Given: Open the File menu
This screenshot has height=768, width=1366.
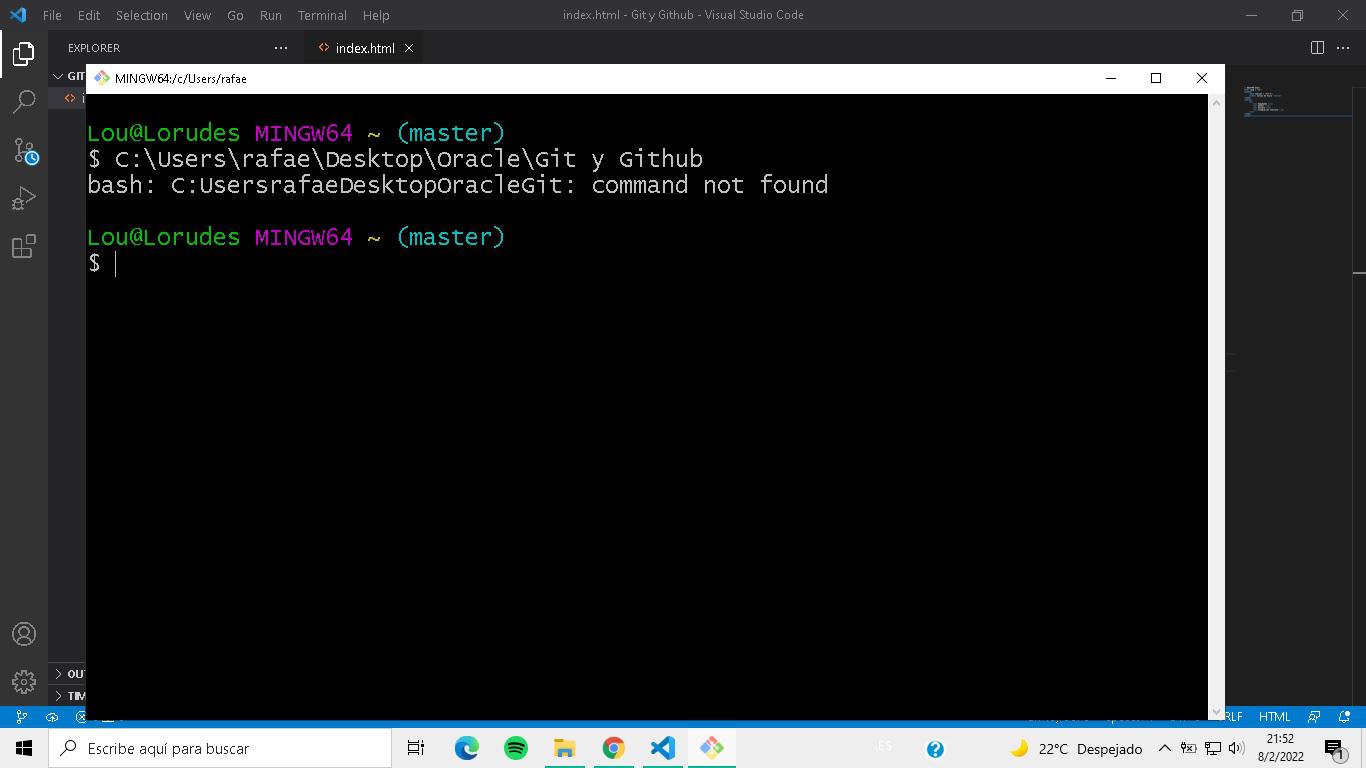Looking at the screenshot, I should [x=52, y=15].
